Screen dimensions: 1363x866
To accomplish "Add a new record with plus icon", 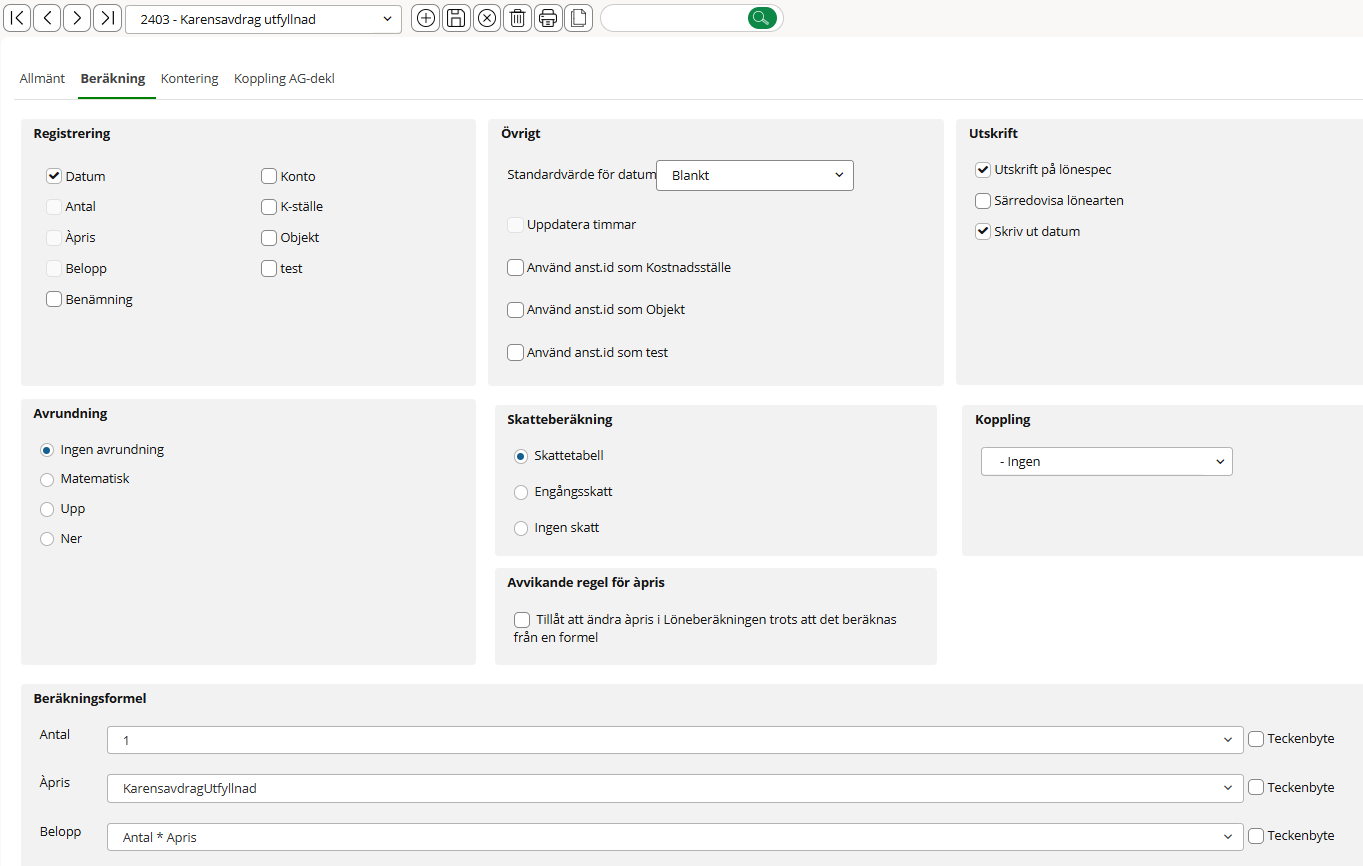I will [x=426, y=18].
